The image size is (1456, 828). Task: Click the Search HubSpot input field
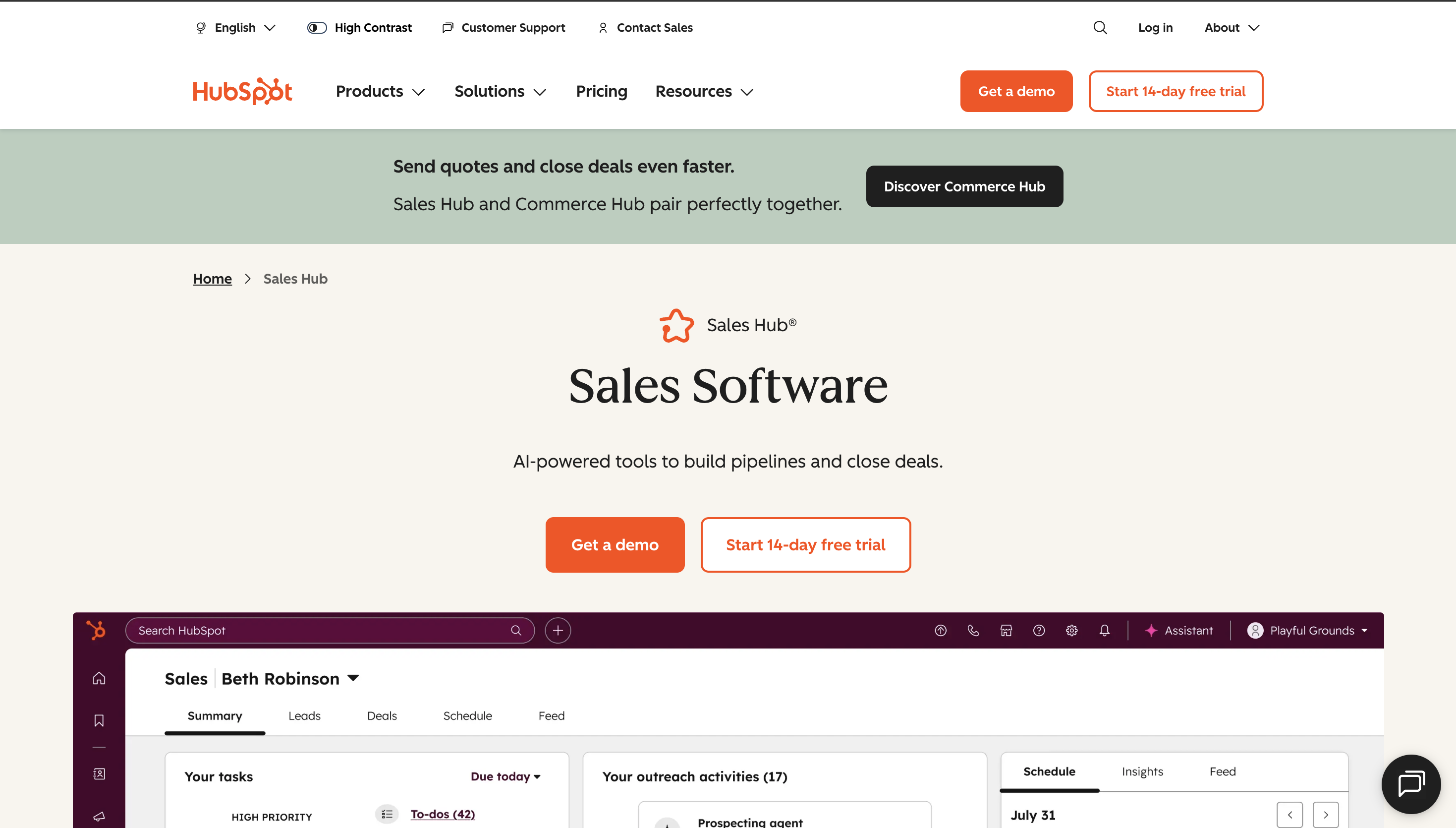click(x=330, y=630)
